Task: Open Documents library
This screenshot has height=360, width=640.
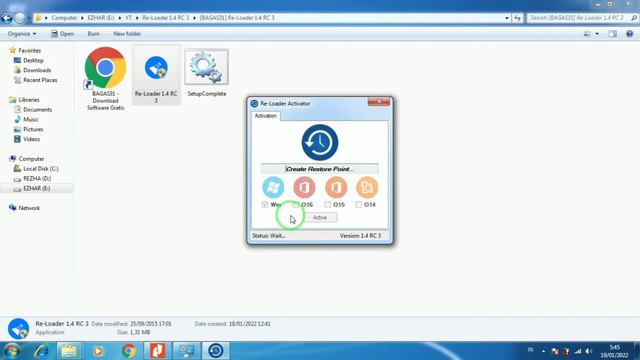Action: click(x=37, y=109)
